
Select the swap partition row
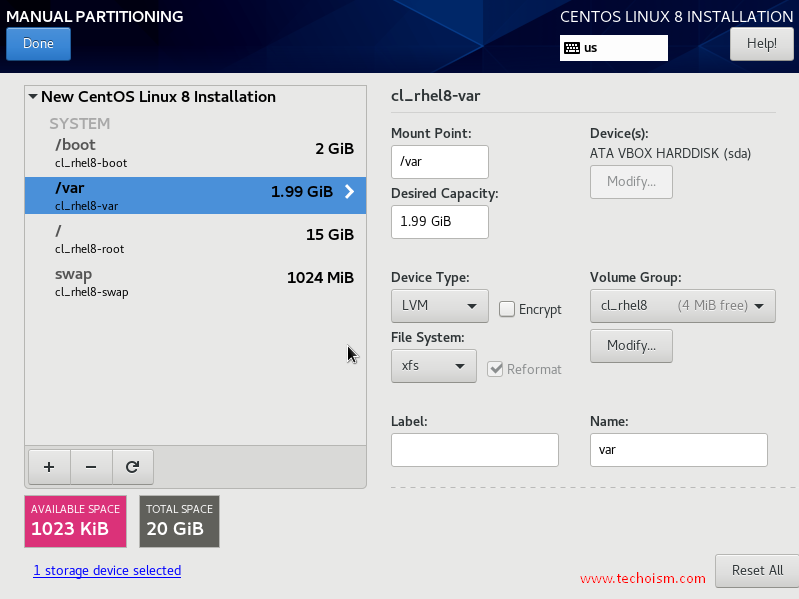point(195,282)
